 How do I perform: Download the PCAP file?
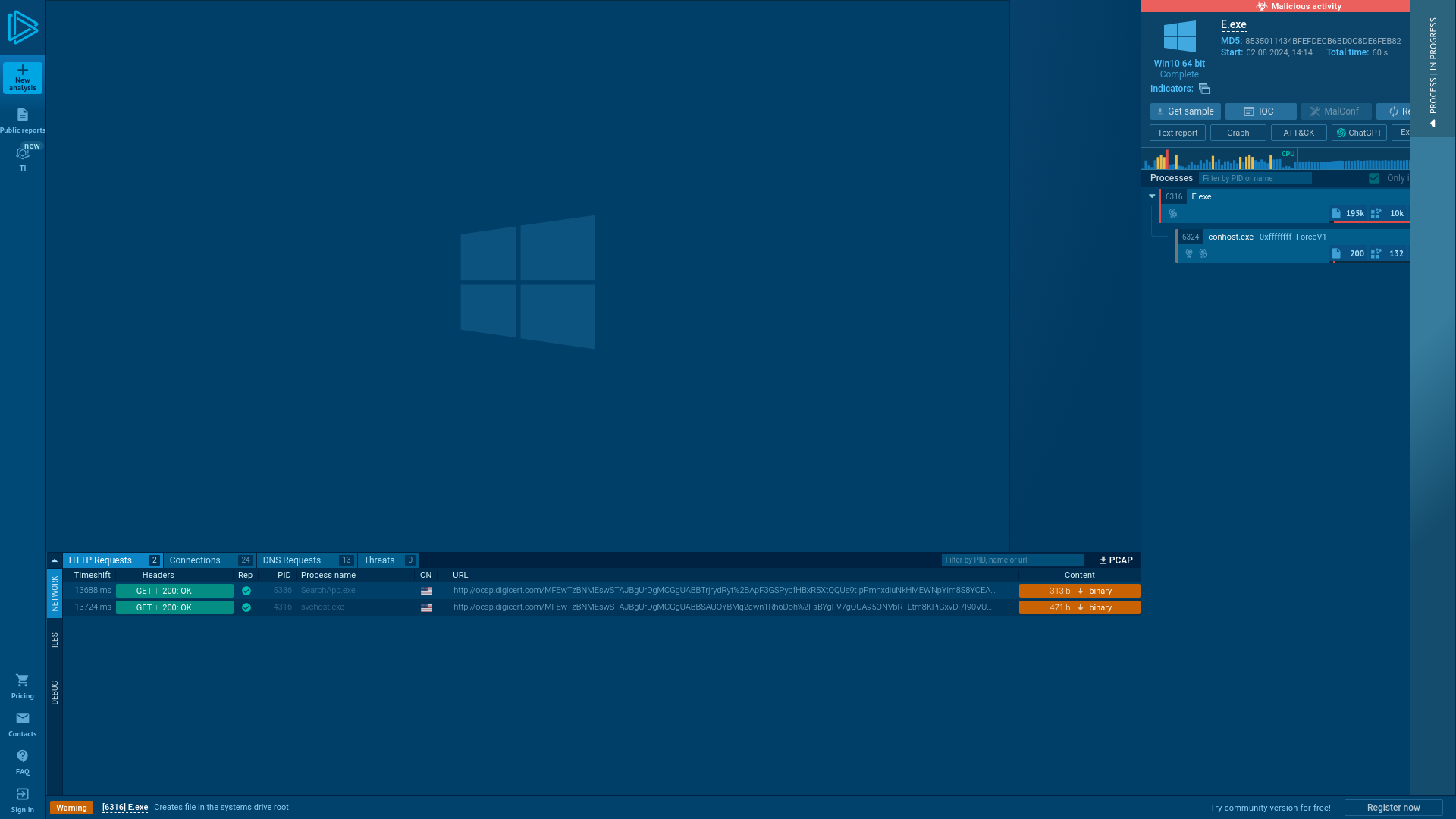[1116, 560]
